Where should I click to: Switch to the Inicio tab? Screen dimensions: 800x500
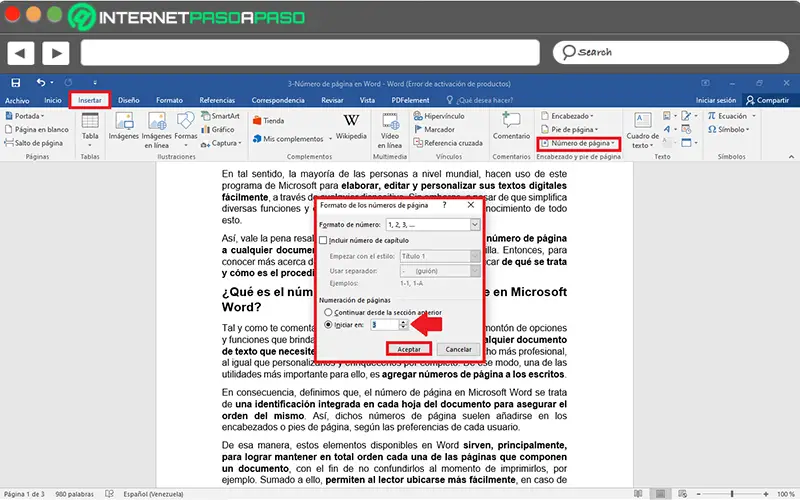tap(53, 101)
